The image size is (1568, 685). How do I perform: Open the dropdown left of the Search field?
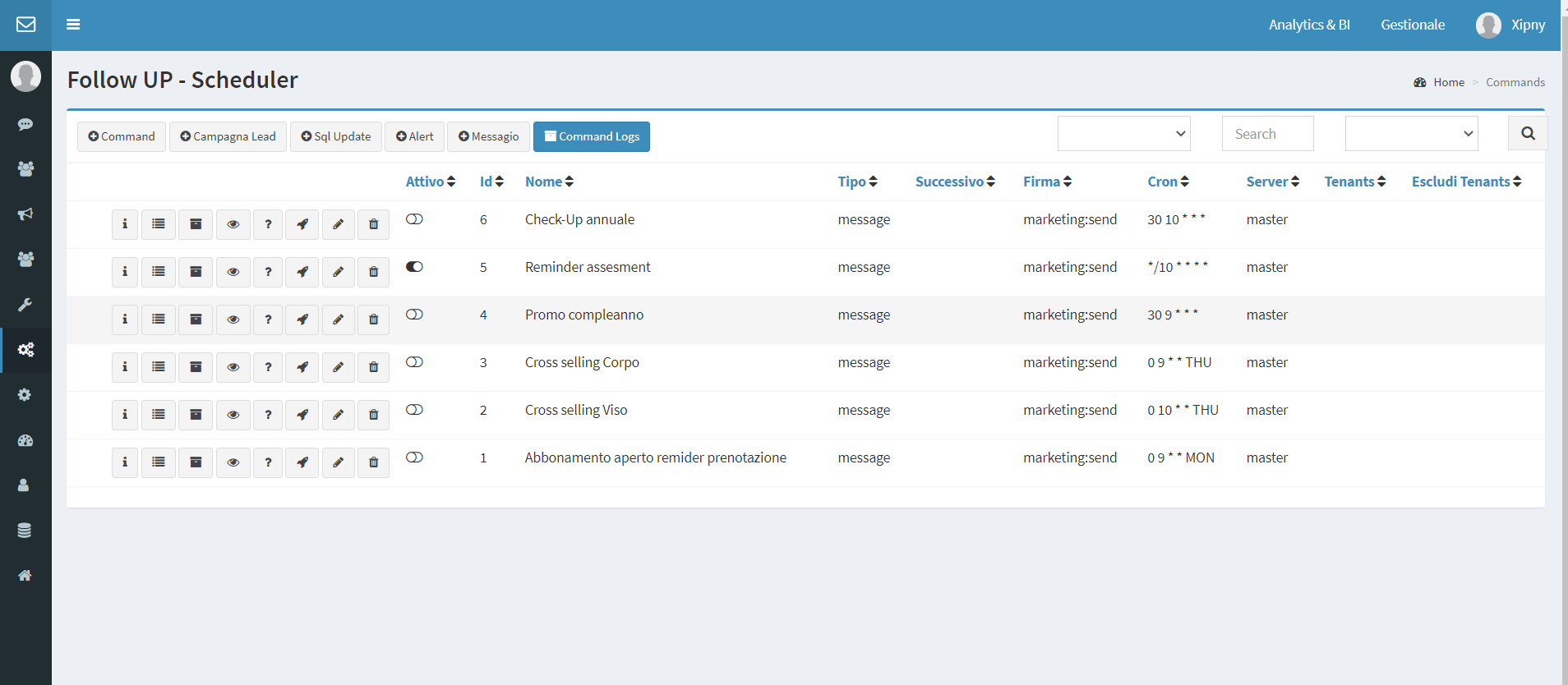[1124, 134]
